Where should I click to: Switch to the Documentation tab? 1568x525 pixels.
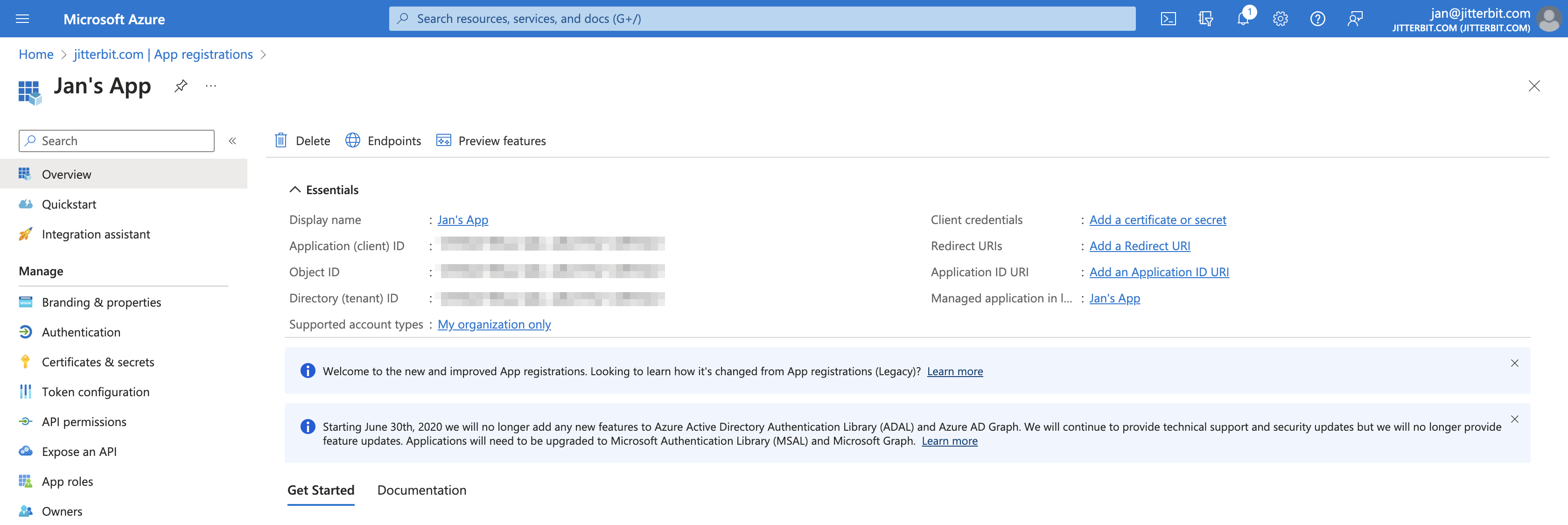(x=421, y=489)
